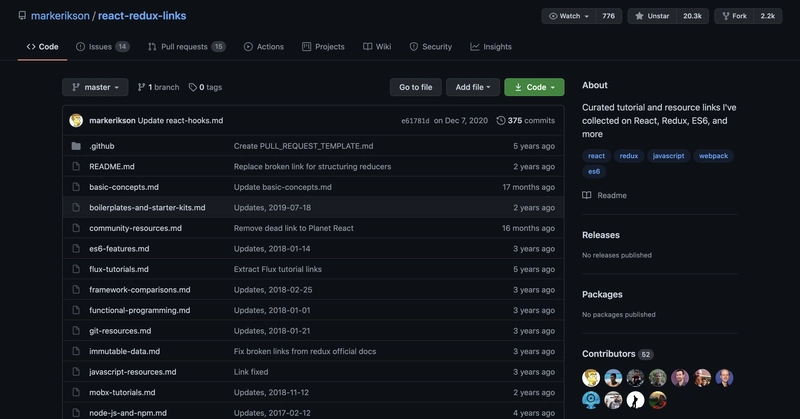Expand the green Code download dropdown
The image size is (800, 419).
coord(534,87)
